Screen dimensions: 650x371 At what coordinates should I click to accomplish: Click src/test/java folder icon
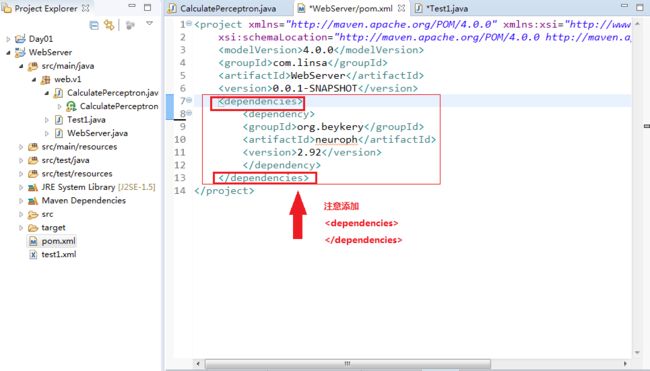coord(33,160)
